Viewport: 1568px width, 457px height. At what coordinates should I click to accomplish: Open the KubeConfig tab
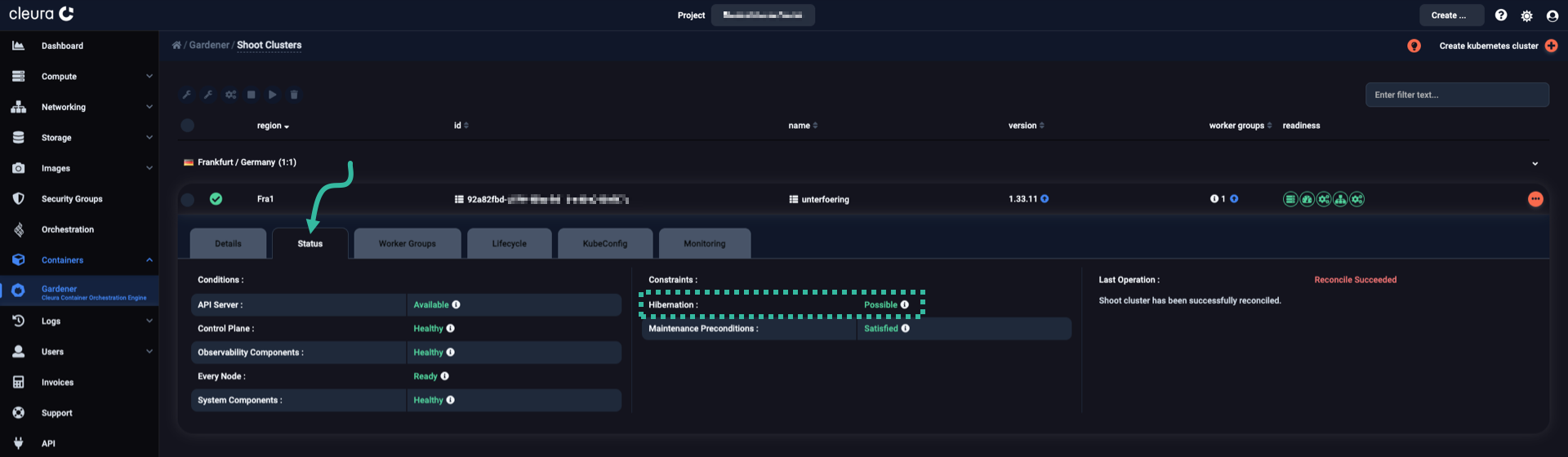coord(605,243)
